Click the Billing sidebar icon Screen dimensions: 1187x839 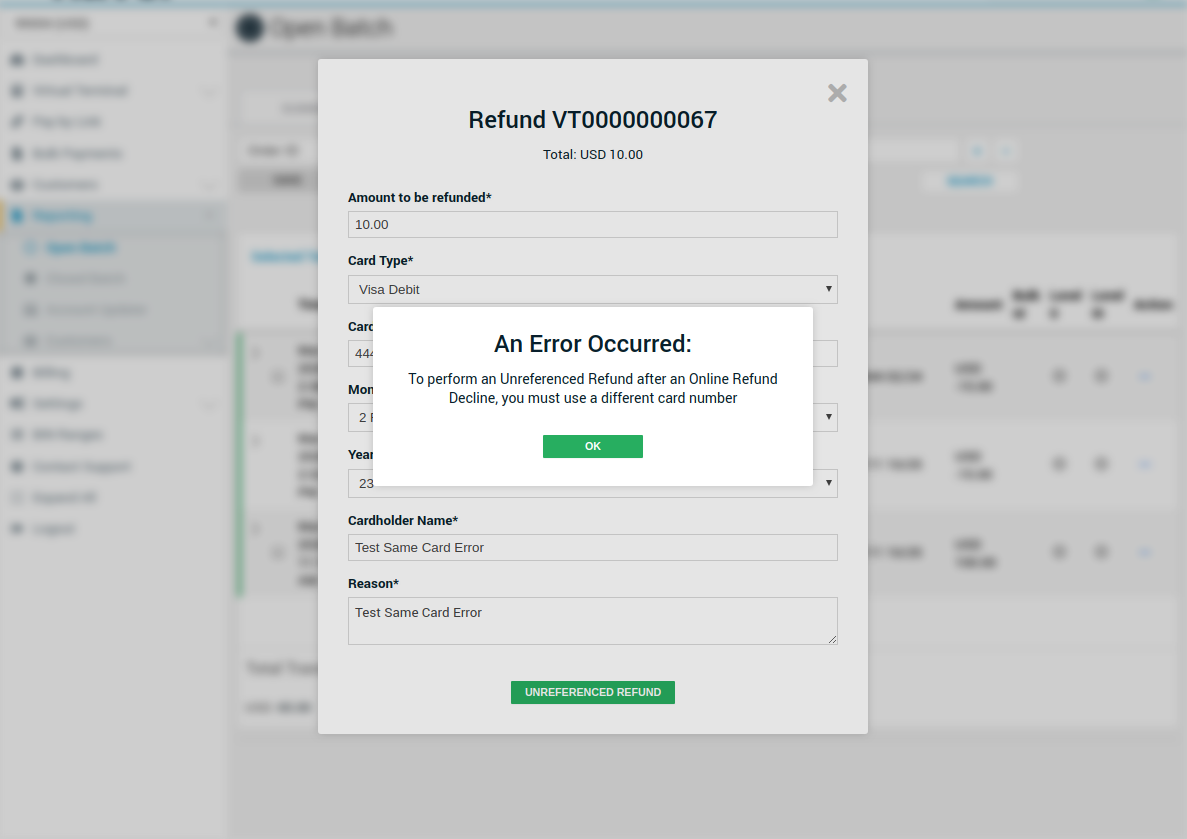(16, 373)
